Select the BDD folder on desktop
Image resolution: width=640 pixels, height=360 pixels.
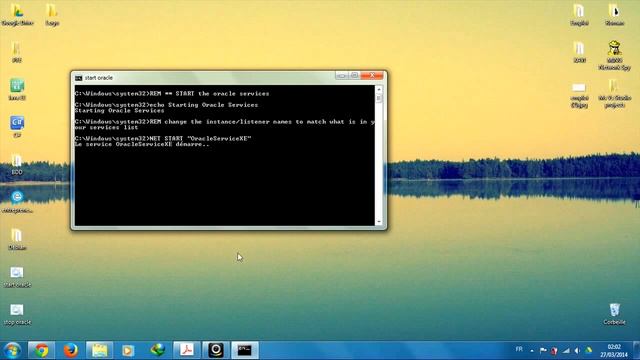coord(17,164)
